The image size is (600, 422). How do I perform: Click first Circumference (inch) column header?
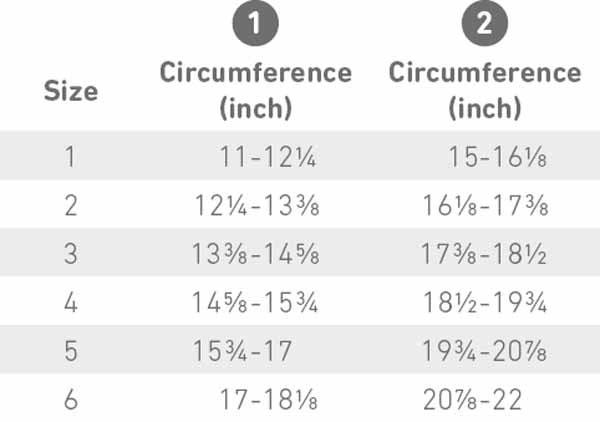[256, 90]
